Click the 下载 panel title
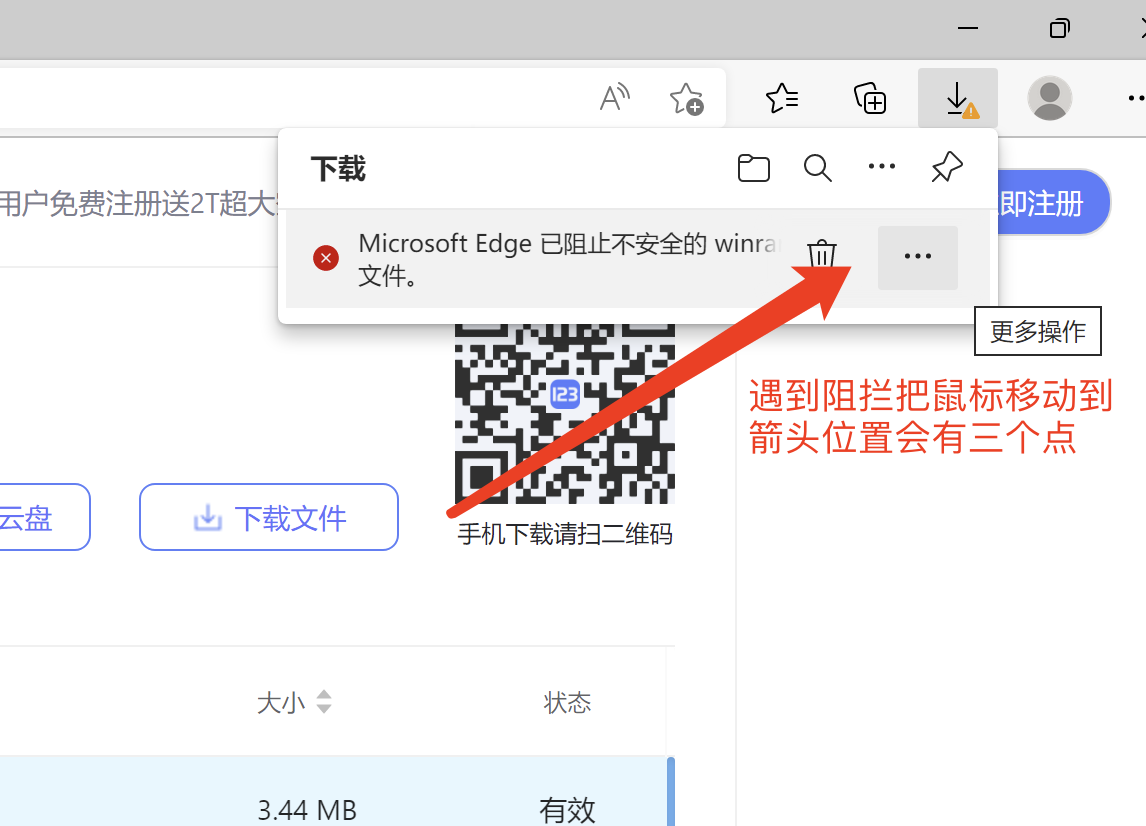Screen dimensions: 1146x826 point(338,169)
